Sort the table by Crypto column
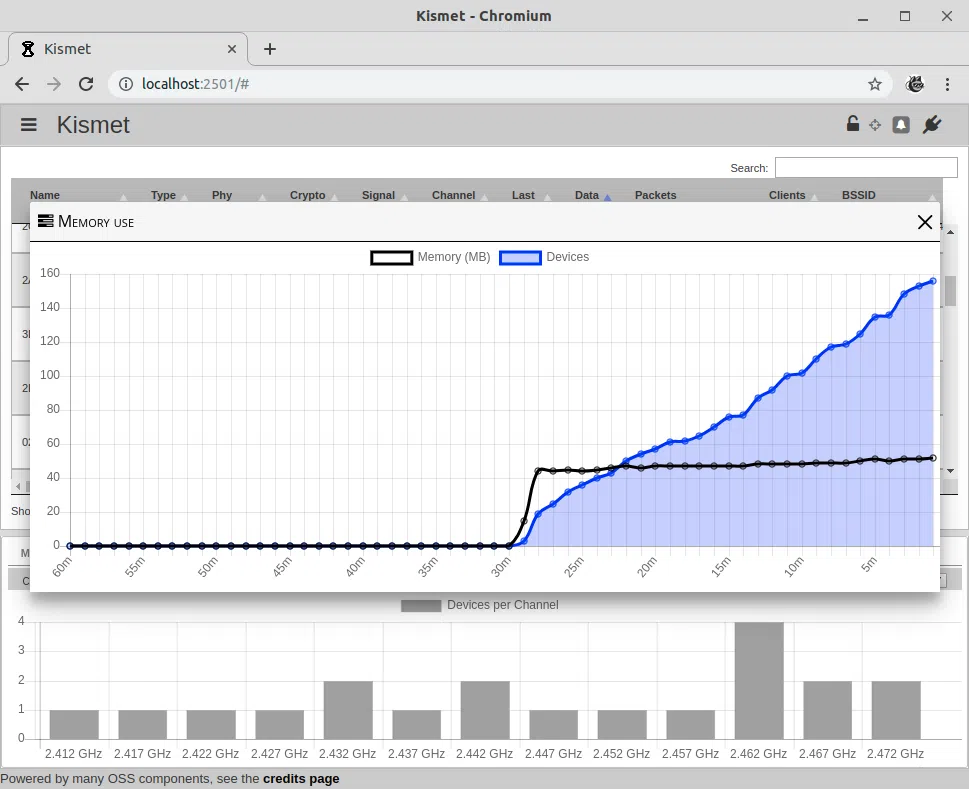 click(x=307, y=195)
